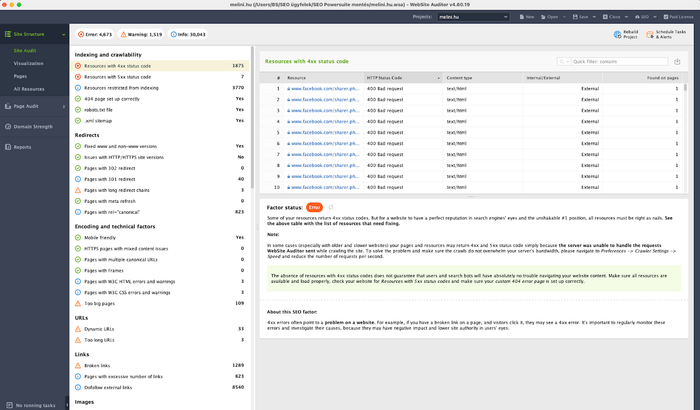The width and height of the screenshot is (700, 410).
Task: Click the Quick Filter input field
Action: [620, 62]
